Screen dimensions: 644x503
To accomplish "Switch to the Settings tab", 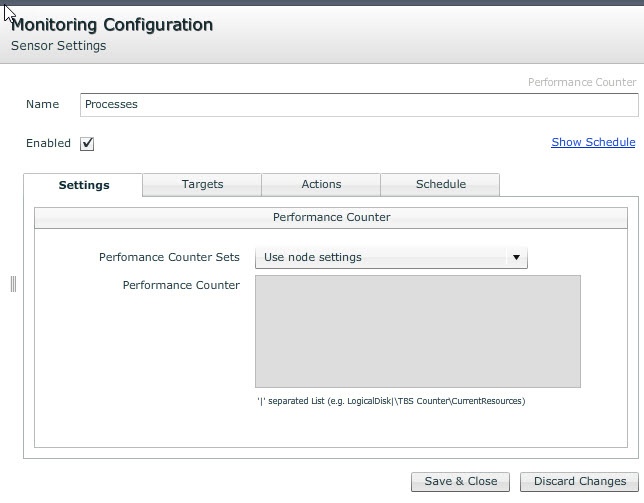I will 84,185.
